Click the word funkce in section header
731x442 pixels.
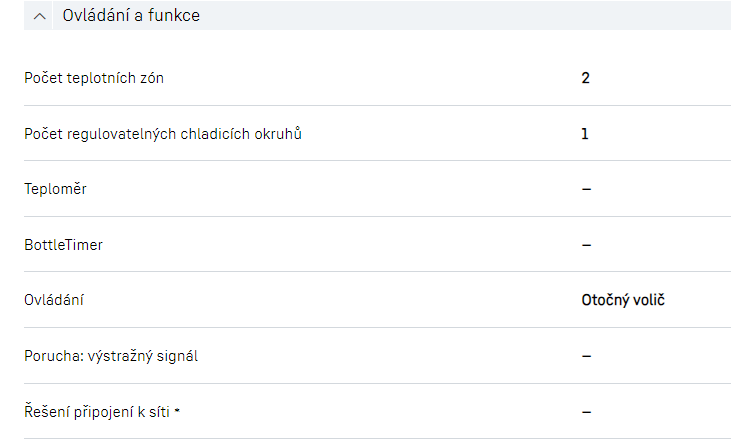tap(175, 16)
